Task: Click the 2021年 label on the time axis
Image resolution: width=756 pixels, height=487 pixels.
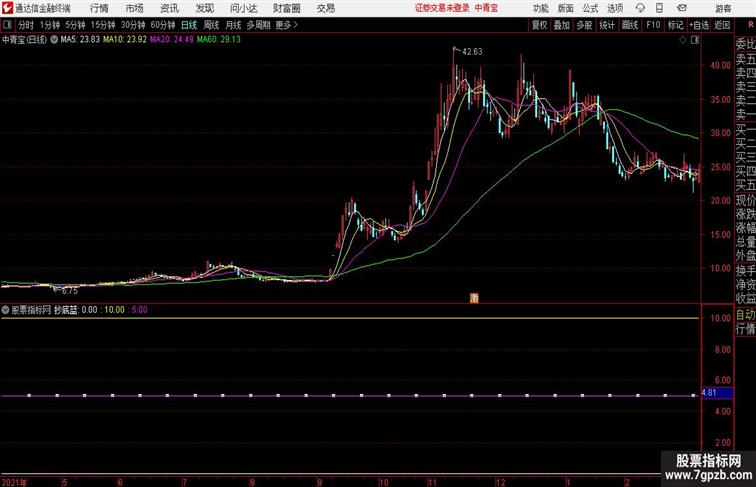Action: coord(14,482)
